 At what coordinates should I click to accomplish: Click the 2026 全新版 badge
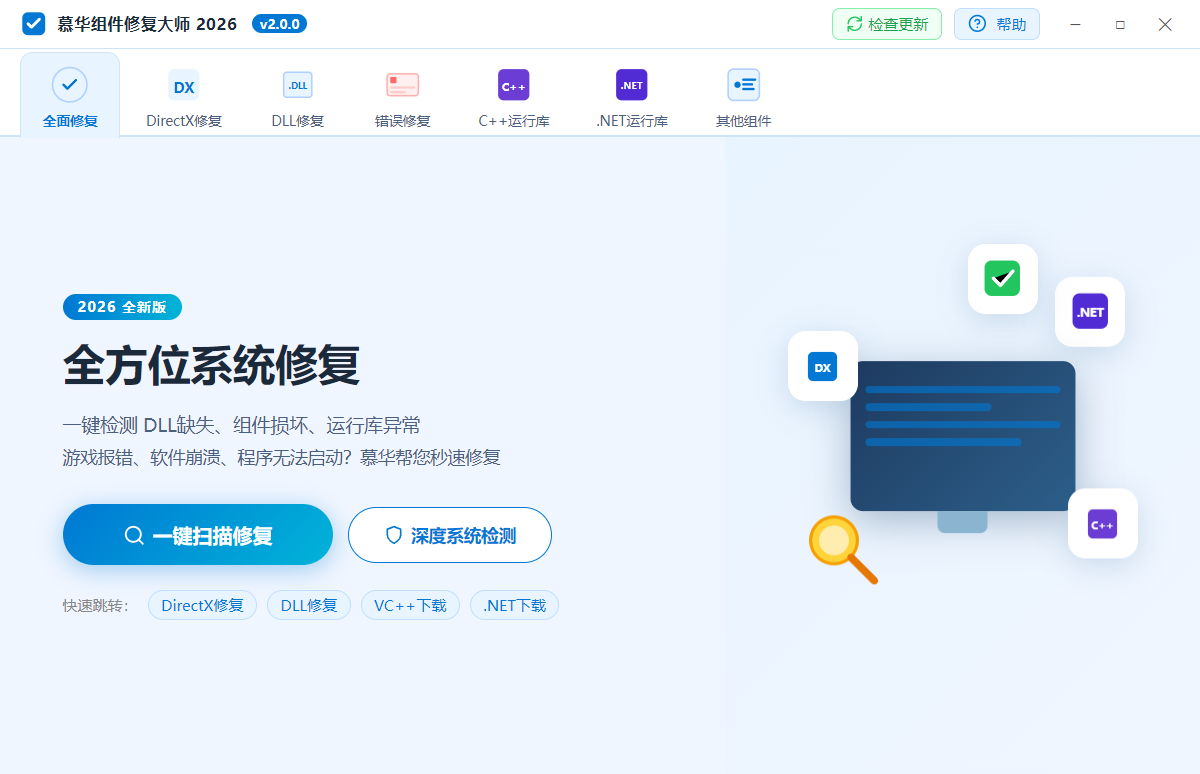click(122, 307)
